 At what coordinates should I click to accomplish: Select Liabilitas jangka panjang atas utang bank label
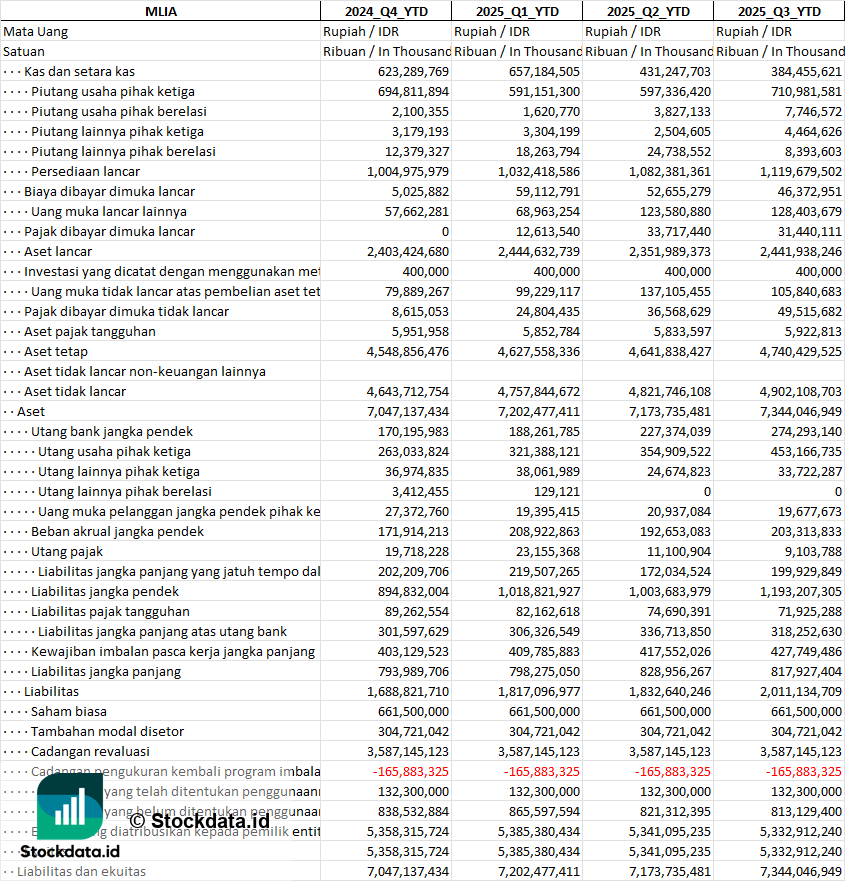tap(162, 632)
